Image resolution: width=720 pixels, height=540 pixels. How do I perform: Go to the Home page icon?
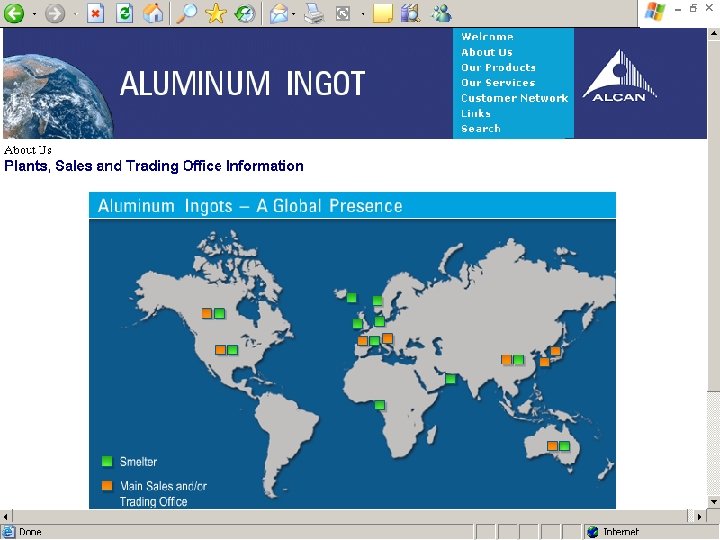click(x=153, y=13)
